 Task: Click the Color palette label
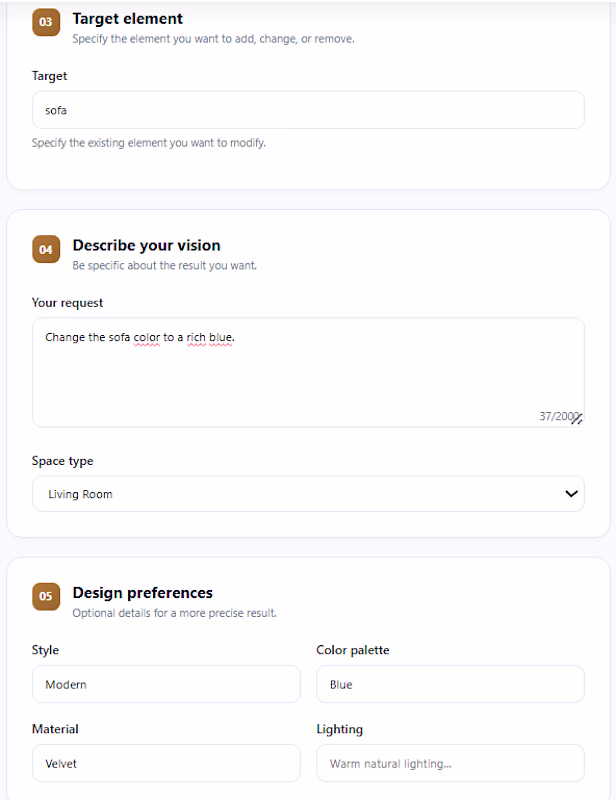[x=353, y=650]
